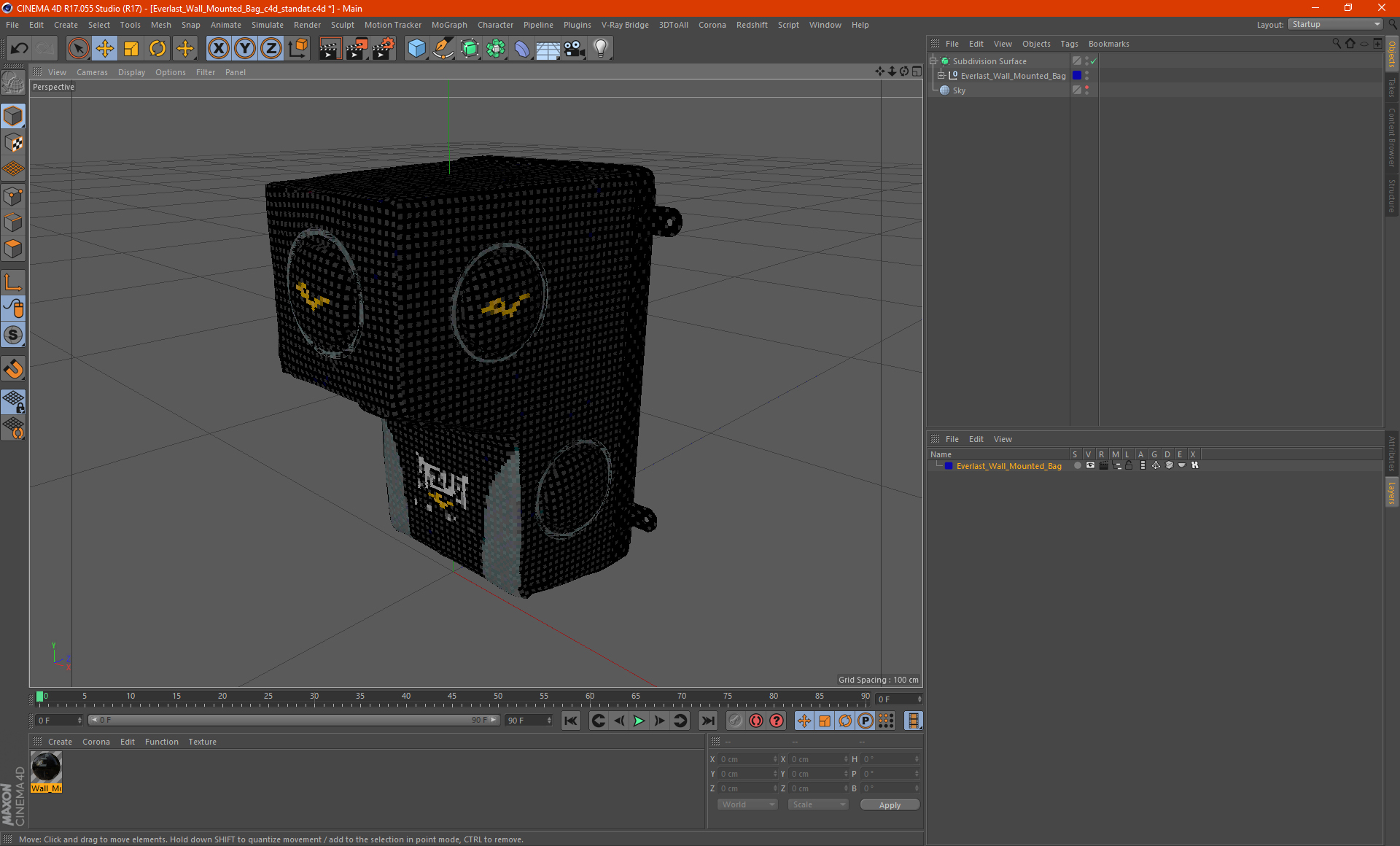Click the Coordinate System icon
This screenshot has height=846, width=1400.
click(298, 49)
